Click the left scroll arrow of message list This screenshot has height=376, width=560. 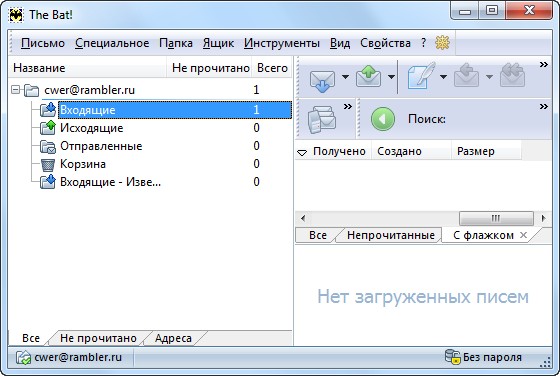click(303, 218)
